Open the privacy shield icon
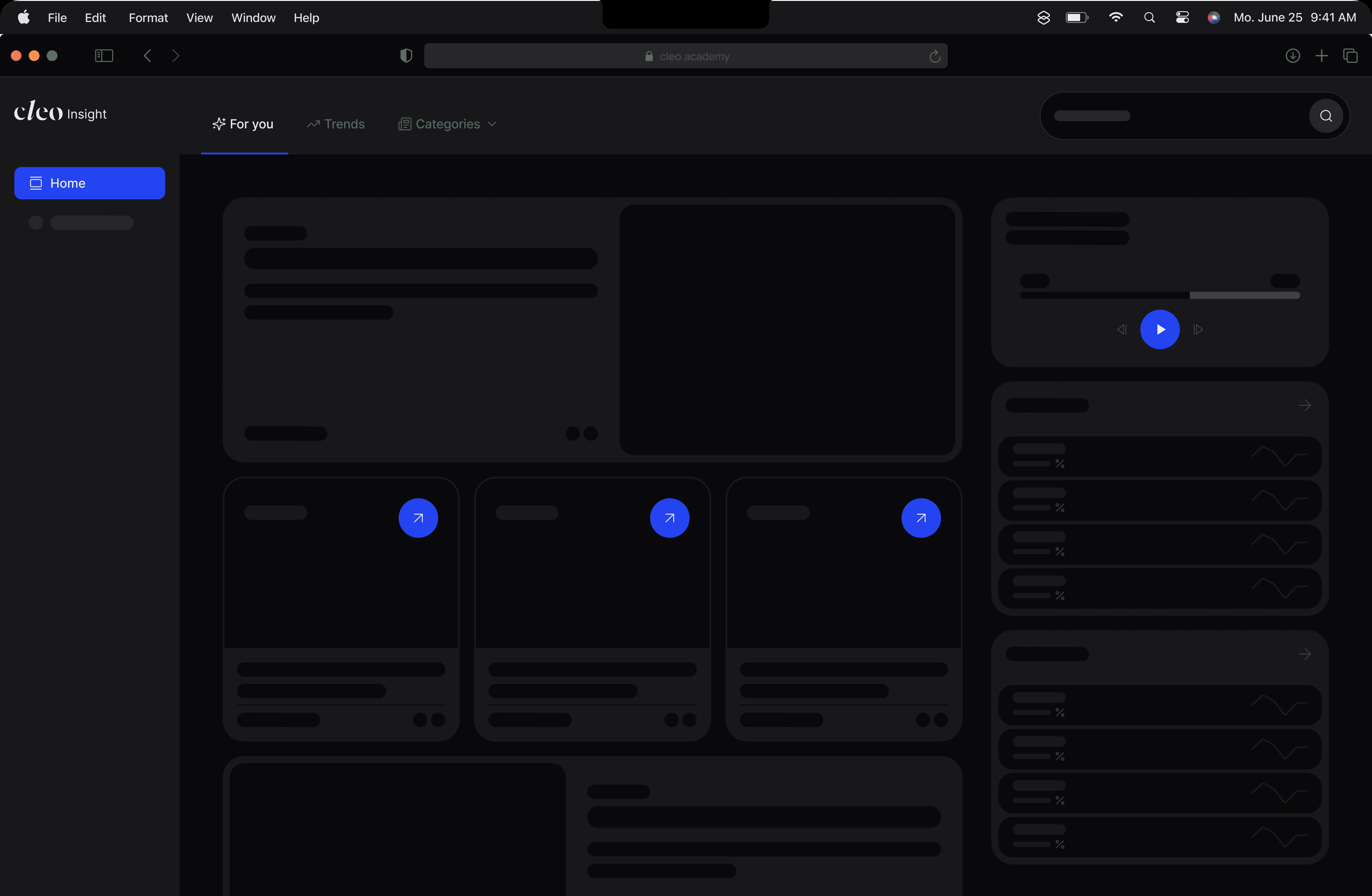The width and height of the screenshot is (1372, 896). [x=406, y=56]
